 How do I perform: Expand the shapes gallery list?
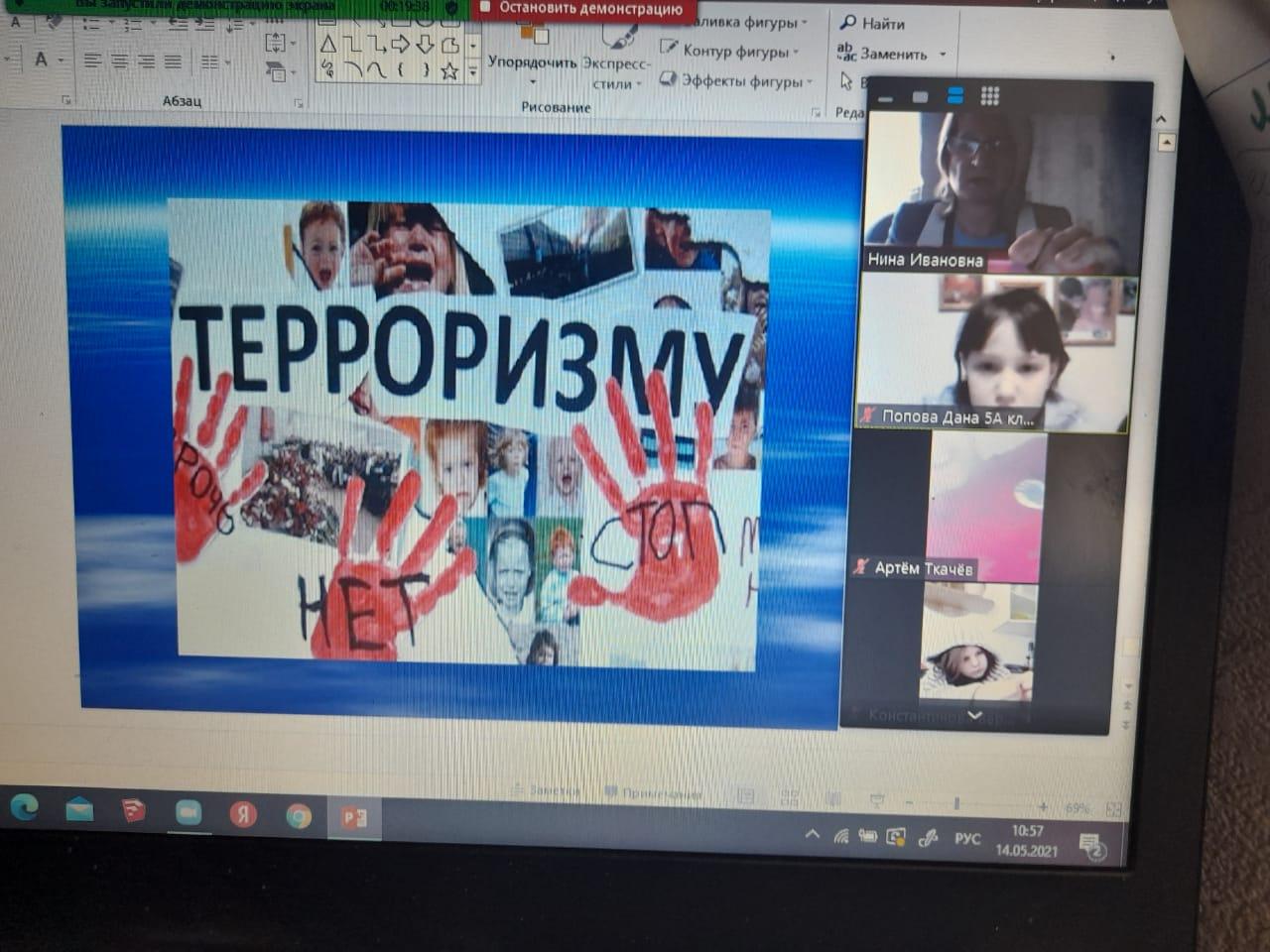[473, 71]
